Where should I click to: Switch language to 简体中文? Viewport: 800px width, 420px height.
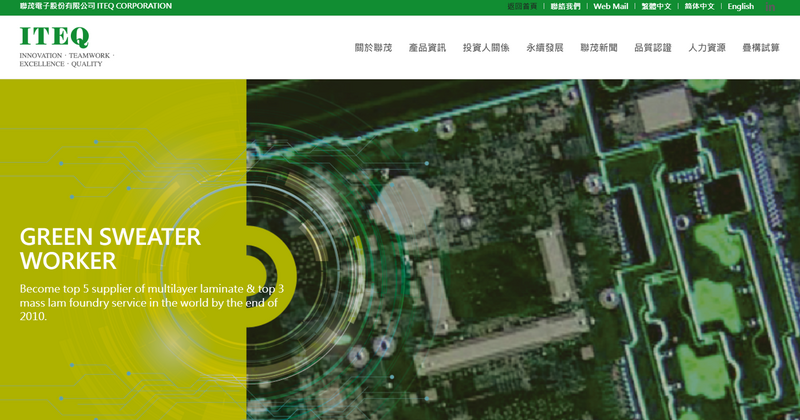point(699,7)
